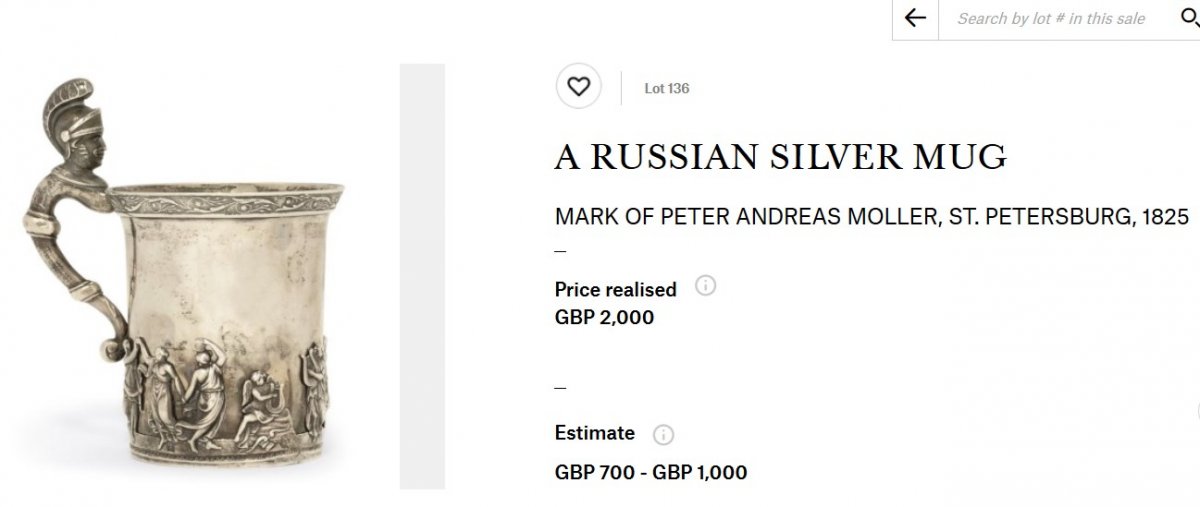Viewport: 1200px width, 507px height.
Task: Go back using the left arrow icon
Action: click(914, 18)
